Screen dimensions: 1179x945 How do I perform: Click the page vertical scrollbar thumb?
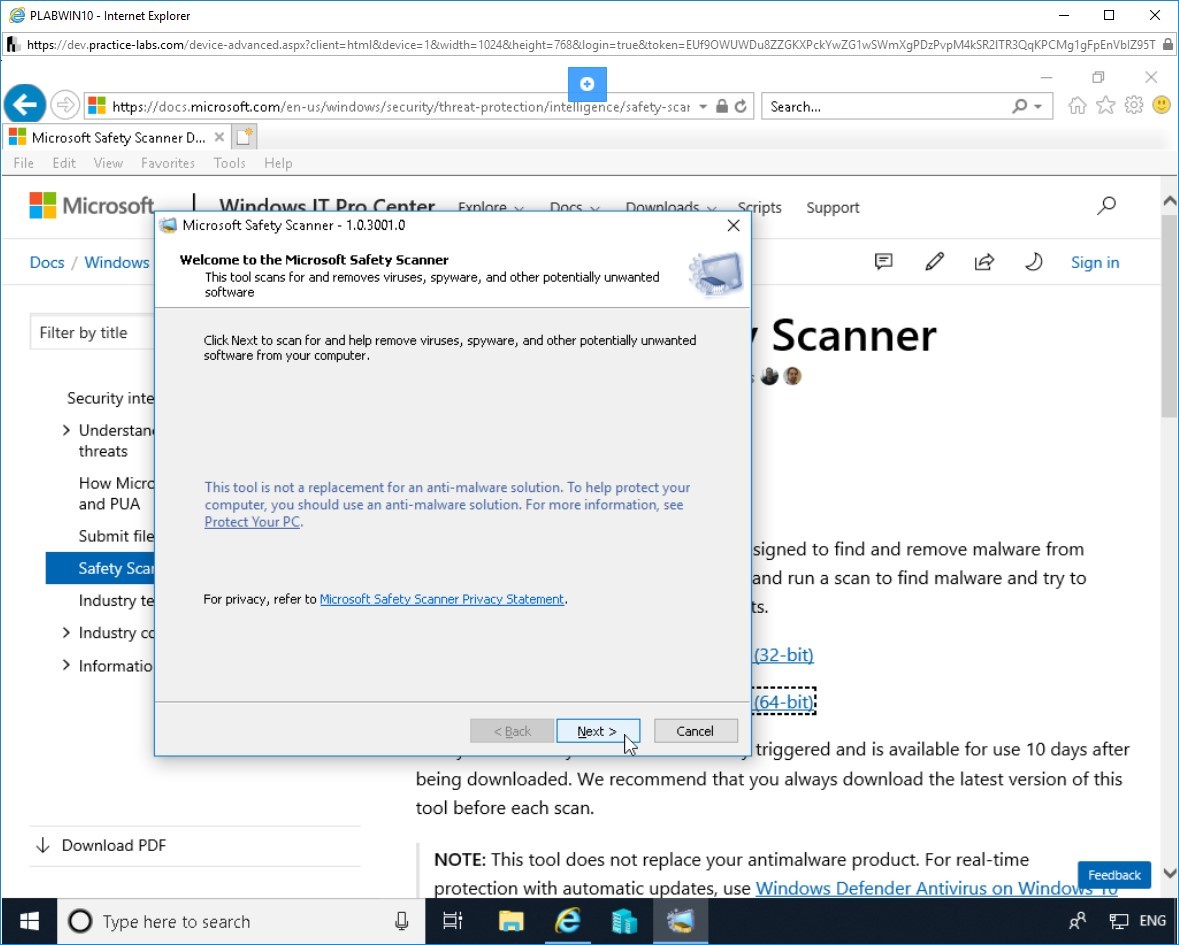(1169, 316)
